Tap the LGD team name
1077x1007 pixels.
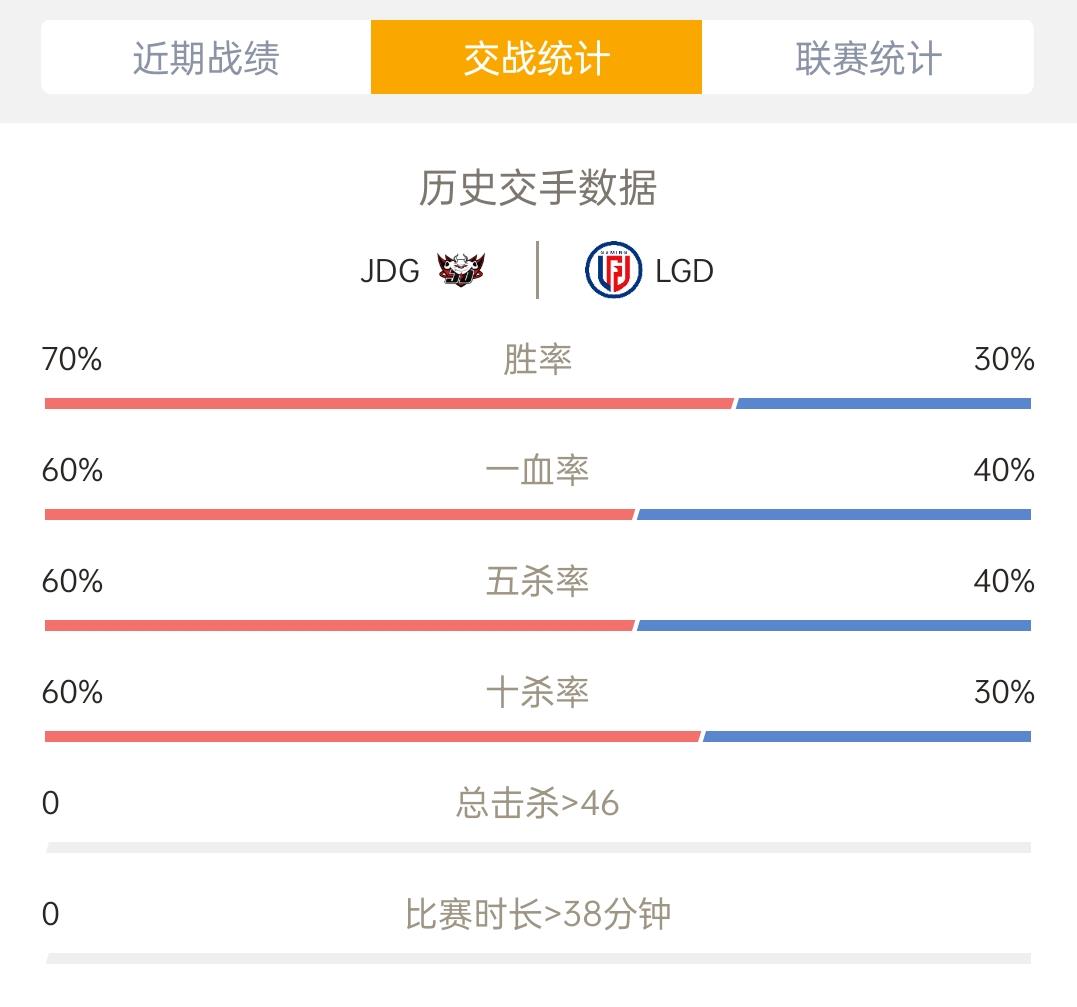point(684,271)
